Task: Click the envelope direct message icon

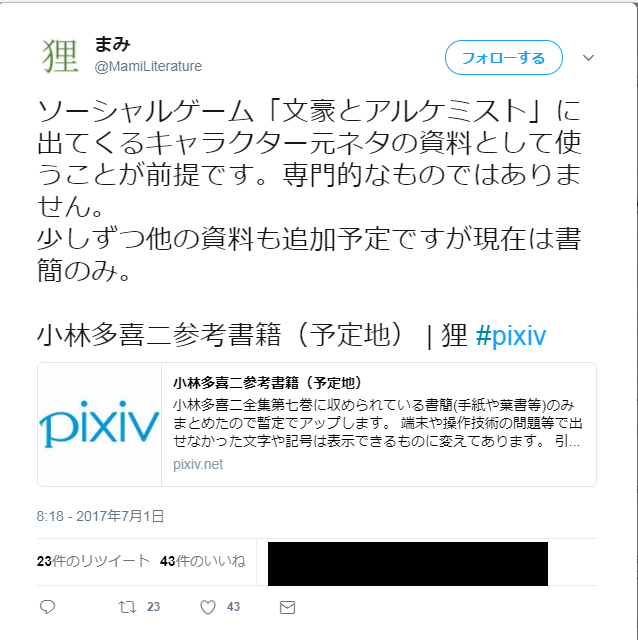Action: click(287, 607)
